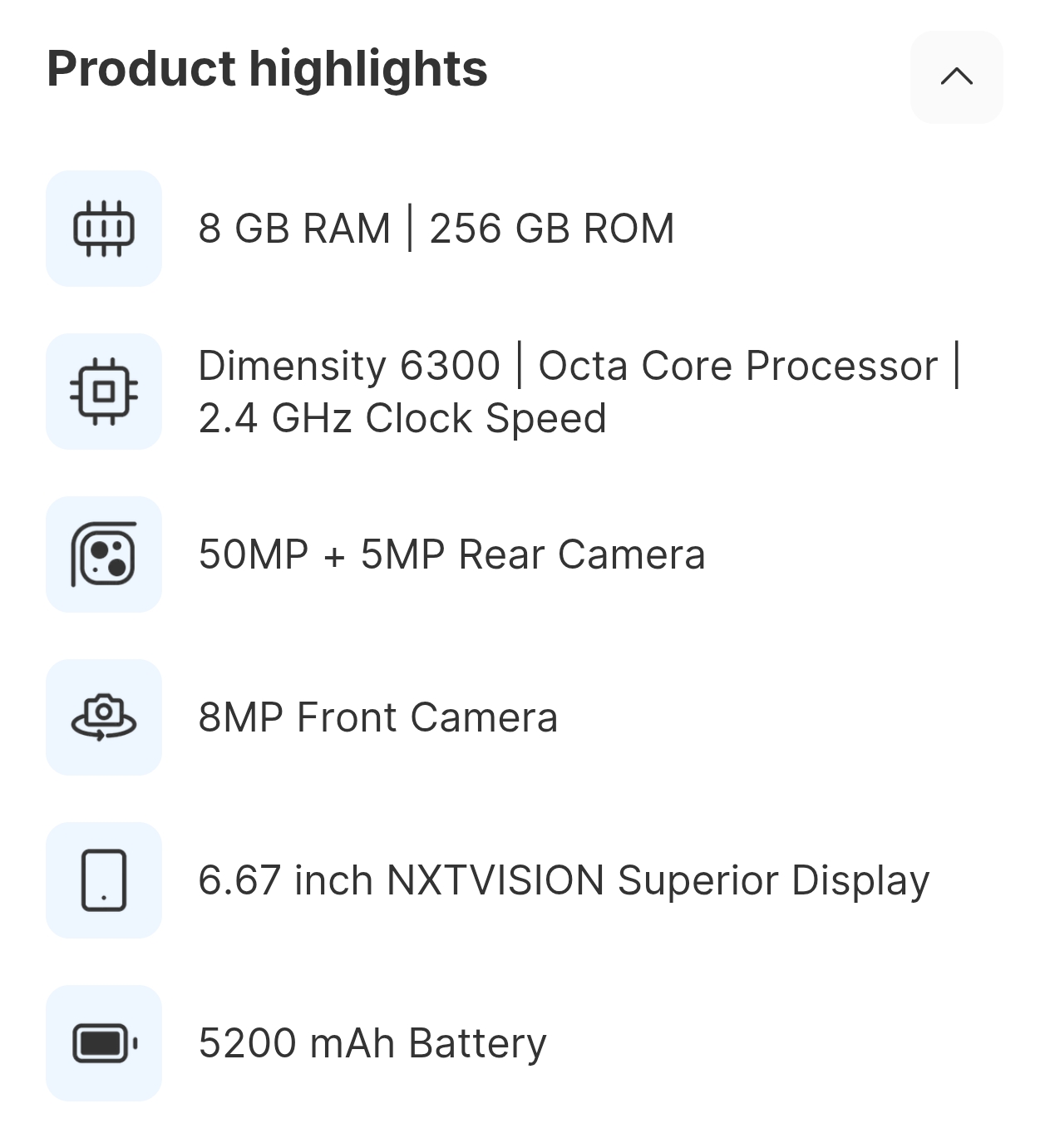Screen dimensions: 1050x1148
Task: Click the "50MP" rear camera resolution text
Action: pos(254,554)
